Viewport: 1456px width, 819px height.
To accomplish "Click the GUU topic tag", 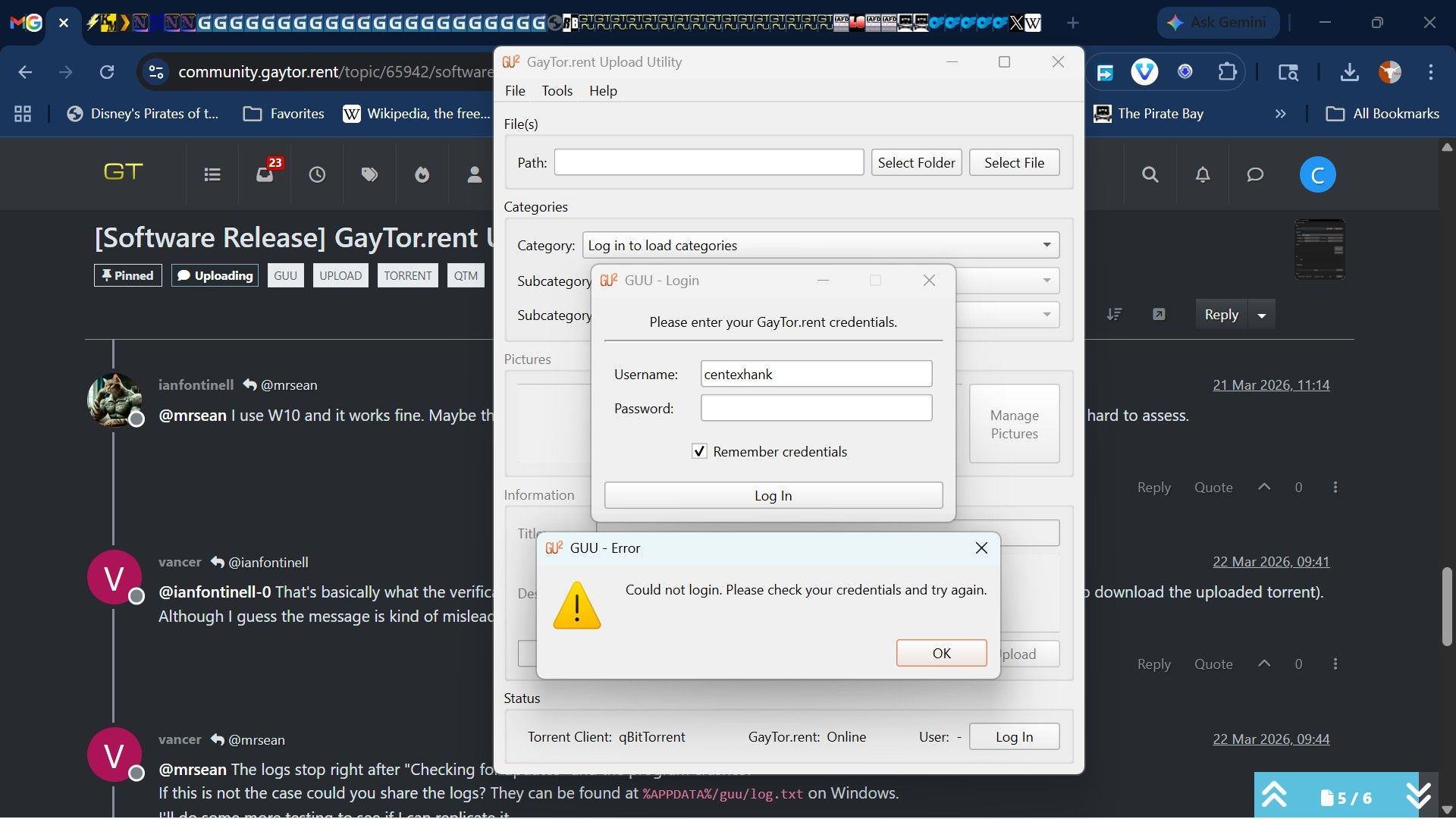I will point(285,275).
